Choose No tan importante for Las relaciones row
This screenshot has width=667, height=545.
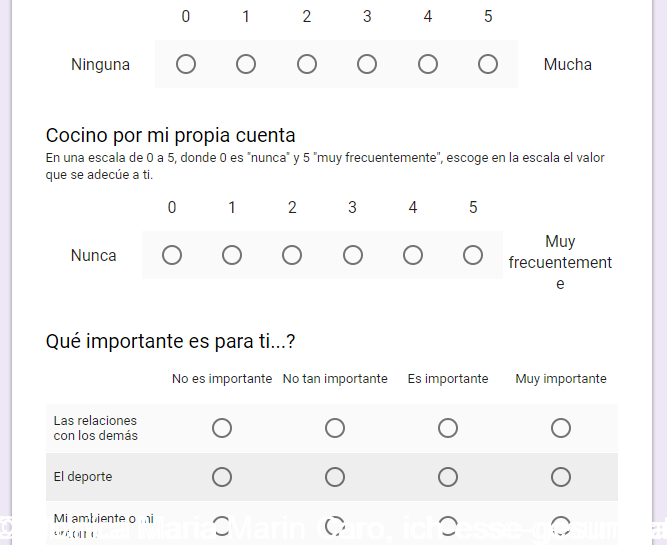point(335,428)
